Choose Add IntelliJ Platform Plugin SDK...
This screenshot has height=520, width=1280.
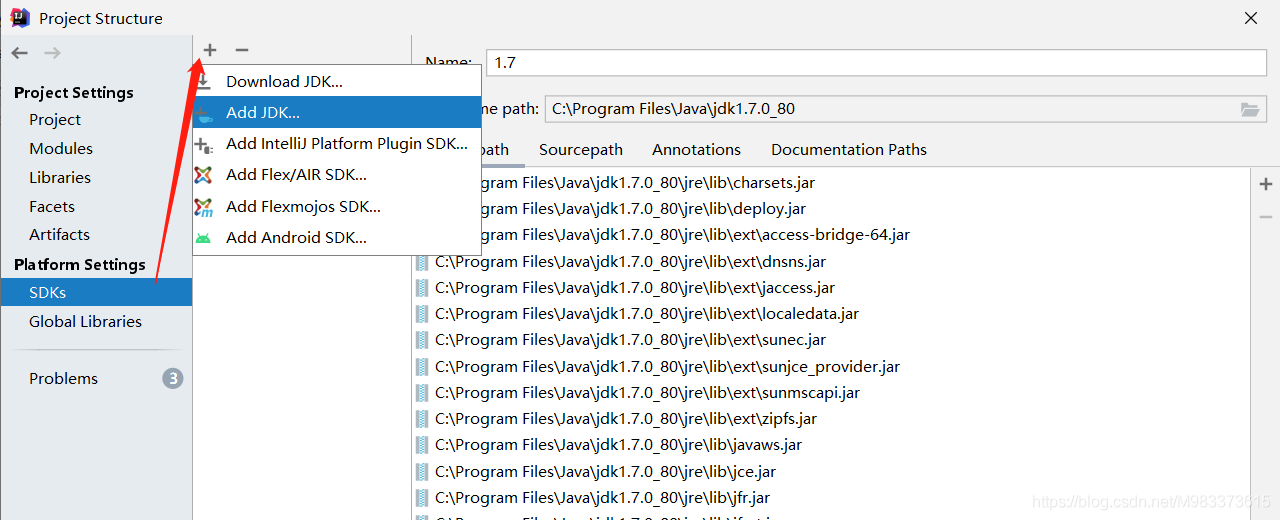[337, 144]
